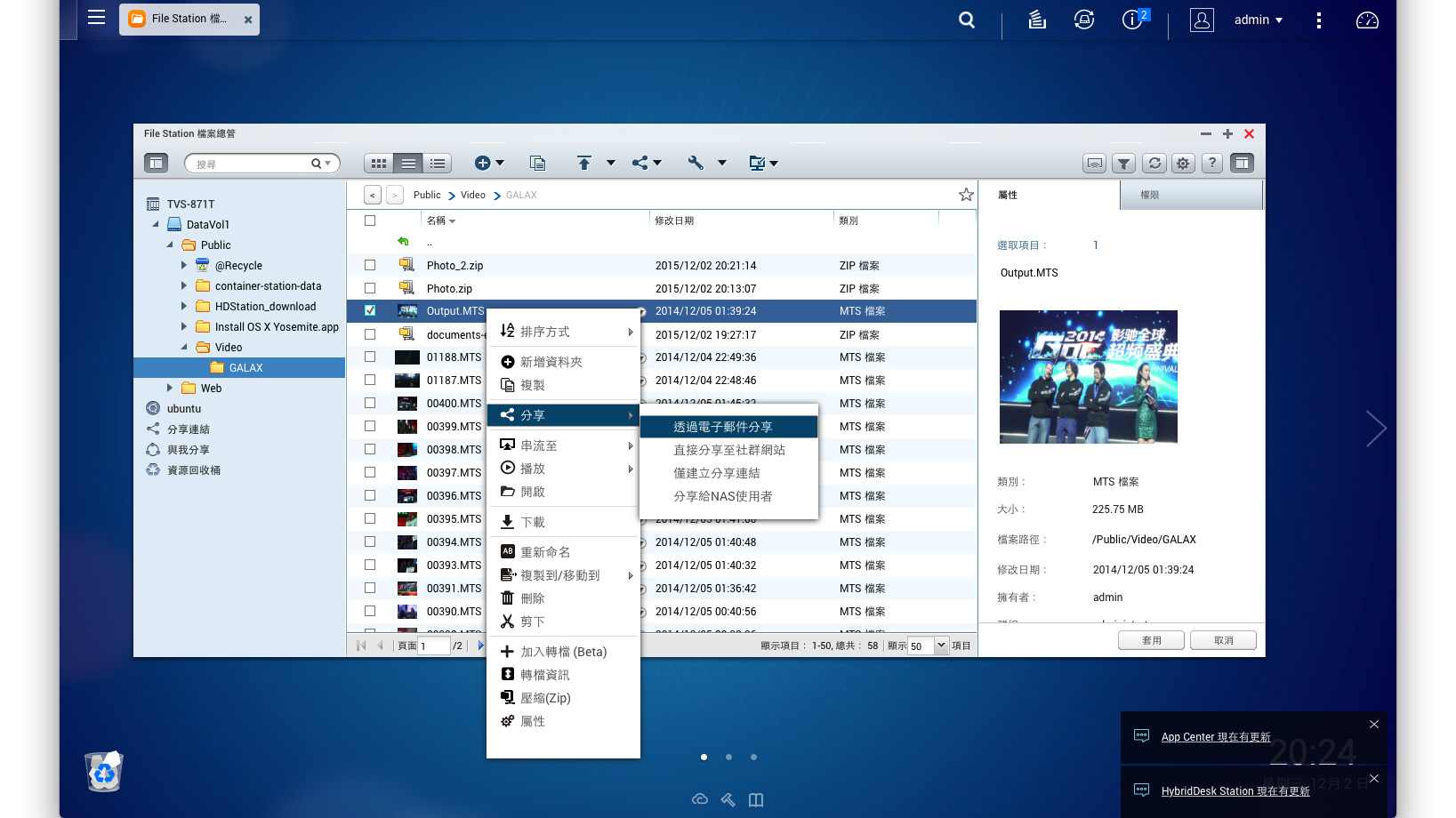Image resolution: width=1456 pixels, height=818 pixels.
Task: Open the items-per-page 50 dropdown
Action: click(942, 646)
